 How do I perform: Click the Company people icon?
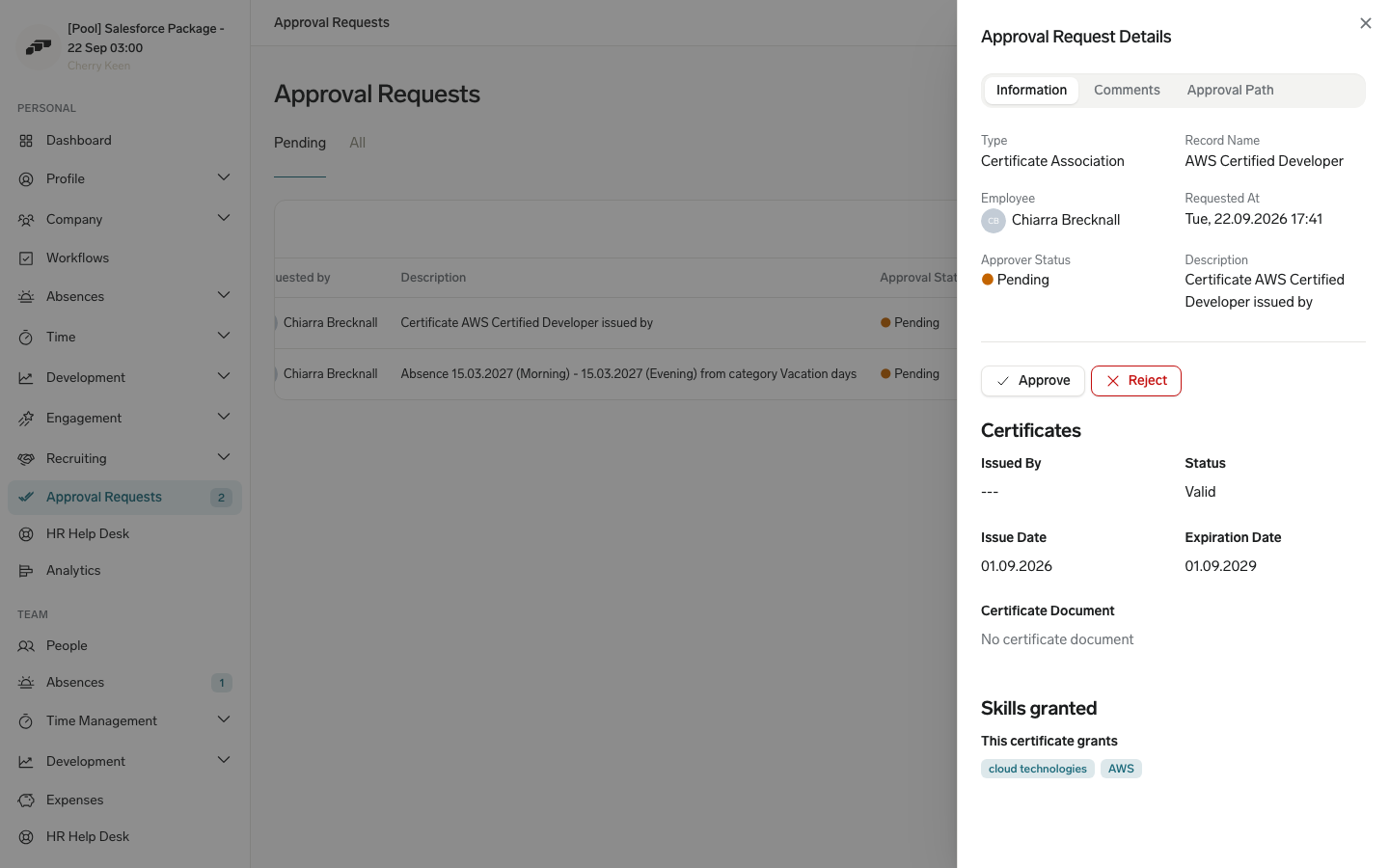point(26,220)
